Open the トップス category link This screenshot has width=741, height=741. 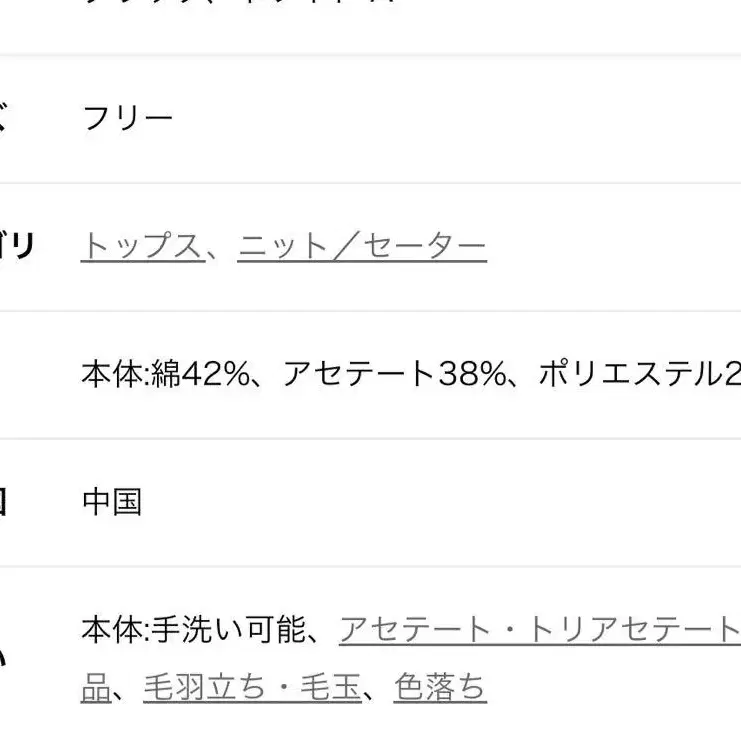(141, 246)
